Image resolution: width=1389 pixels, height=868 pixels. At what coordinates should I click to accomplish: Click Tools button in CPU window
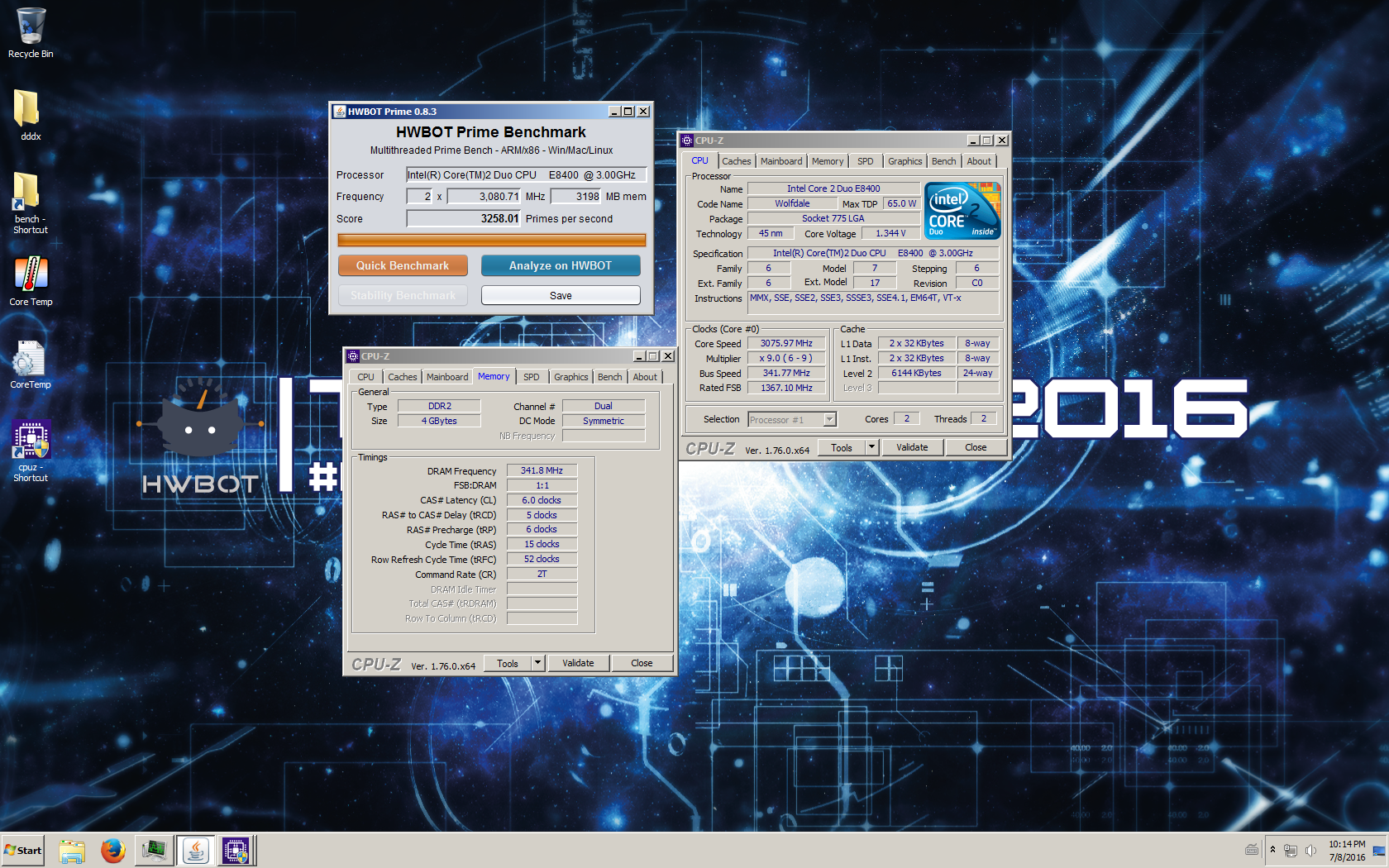842,447
